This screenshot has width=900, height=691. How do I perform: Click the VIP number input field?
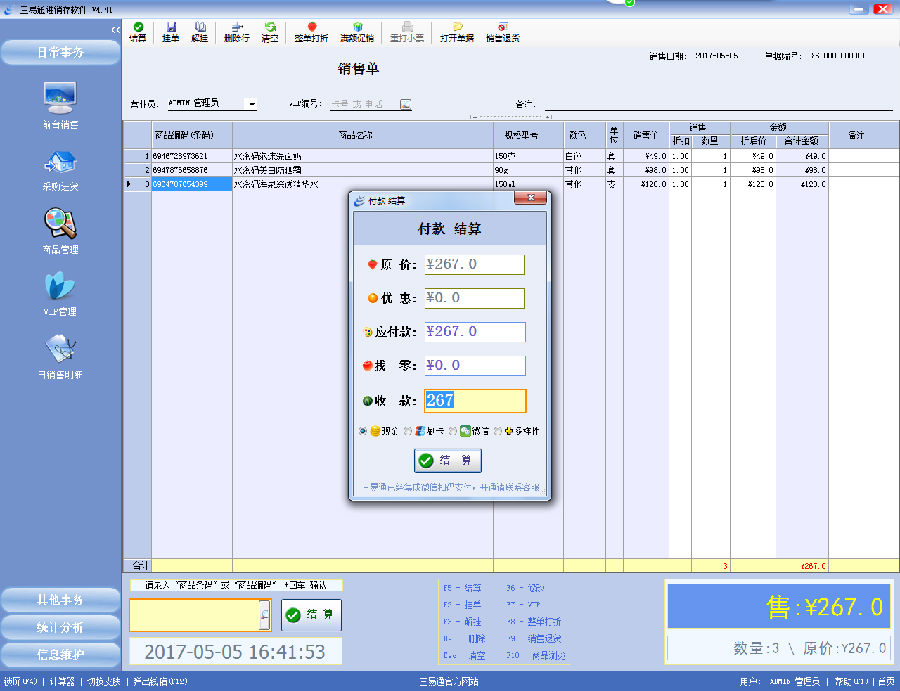[x=364, y=104]
